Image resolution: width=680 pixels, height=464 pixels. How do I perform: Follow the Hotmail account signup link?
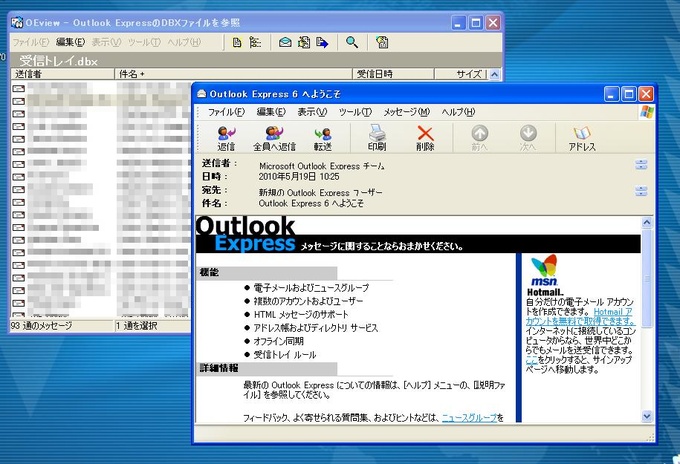[x=580, y=317]
